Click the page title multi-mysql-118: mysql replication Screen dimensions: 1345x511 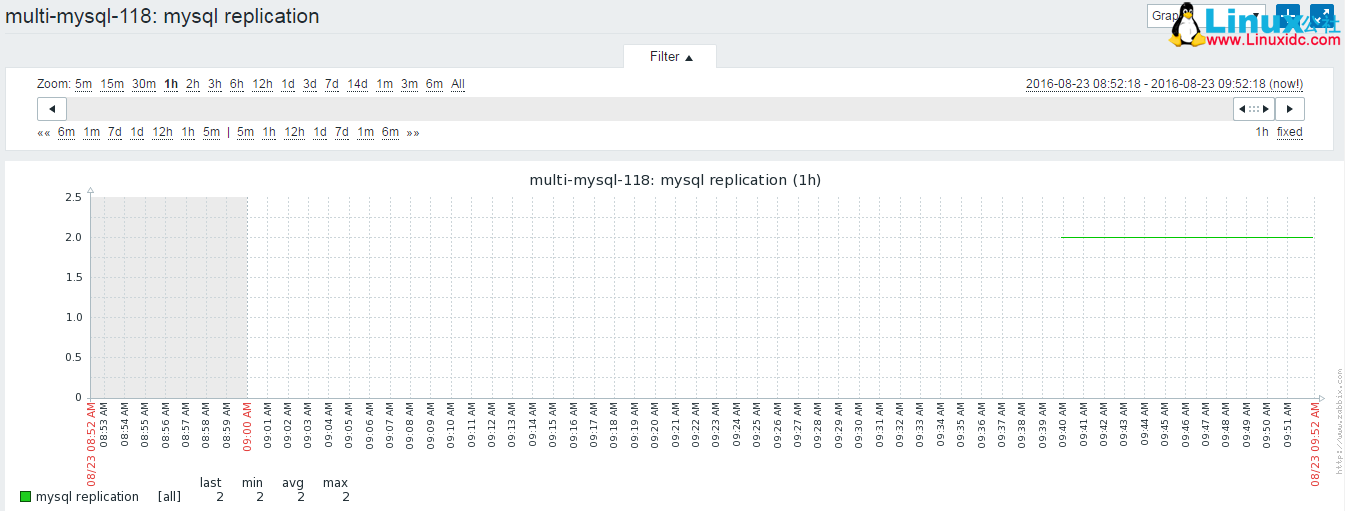coord(163,16)
